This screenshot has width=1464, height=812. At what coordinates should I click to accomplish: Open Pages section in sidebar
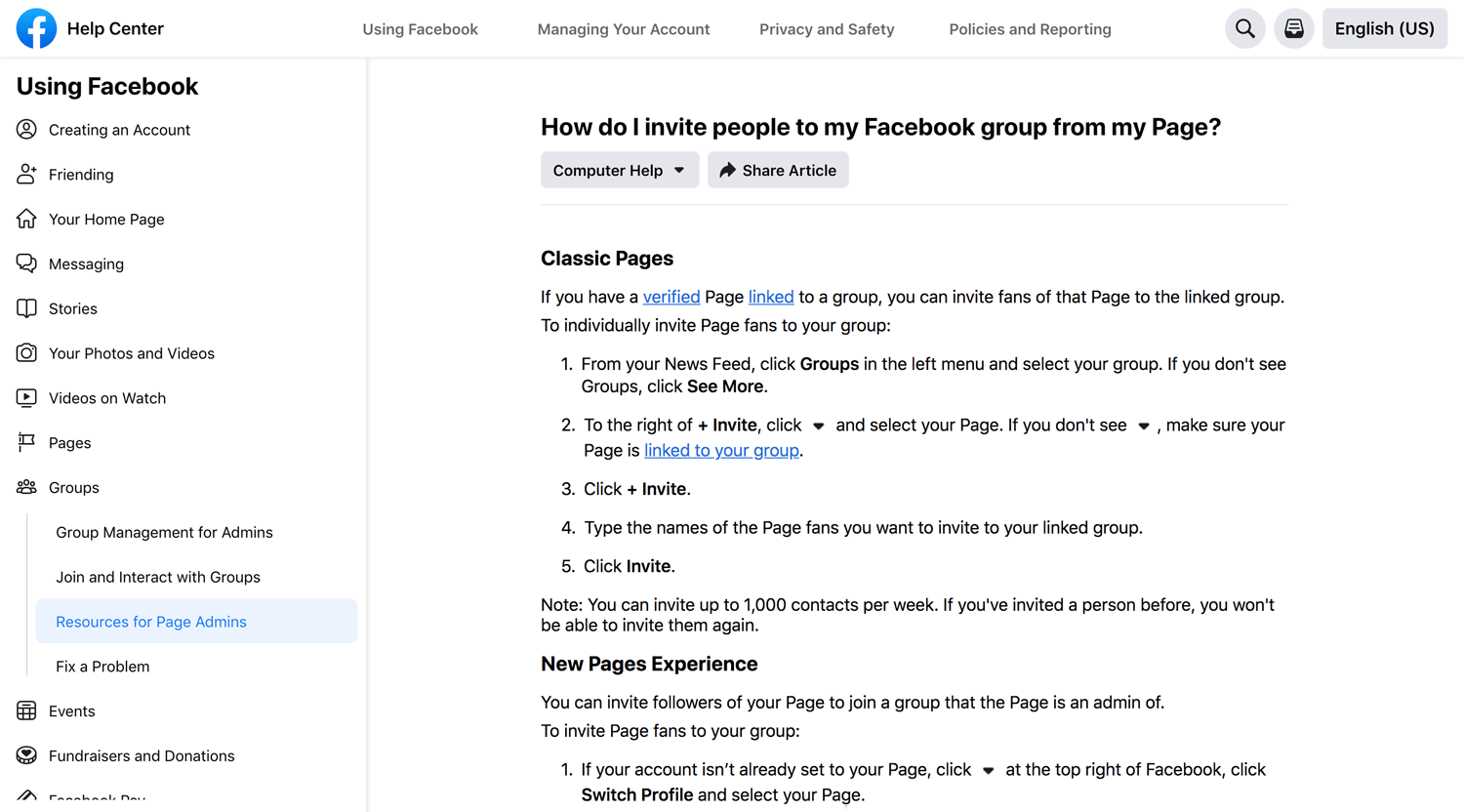69,443
